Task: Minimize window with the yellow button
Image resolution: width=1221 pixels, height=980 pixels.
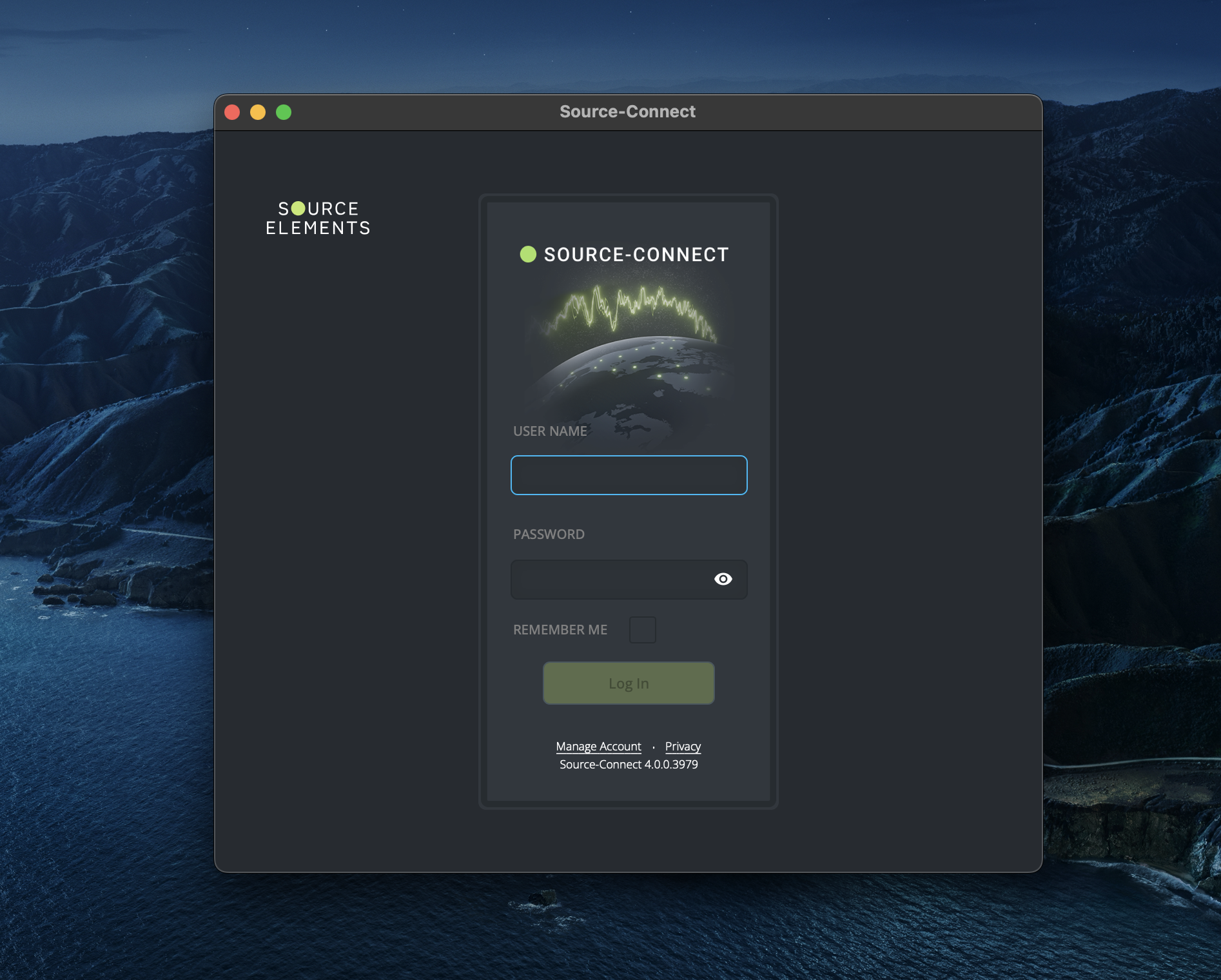Action: [x=258, y=112]
